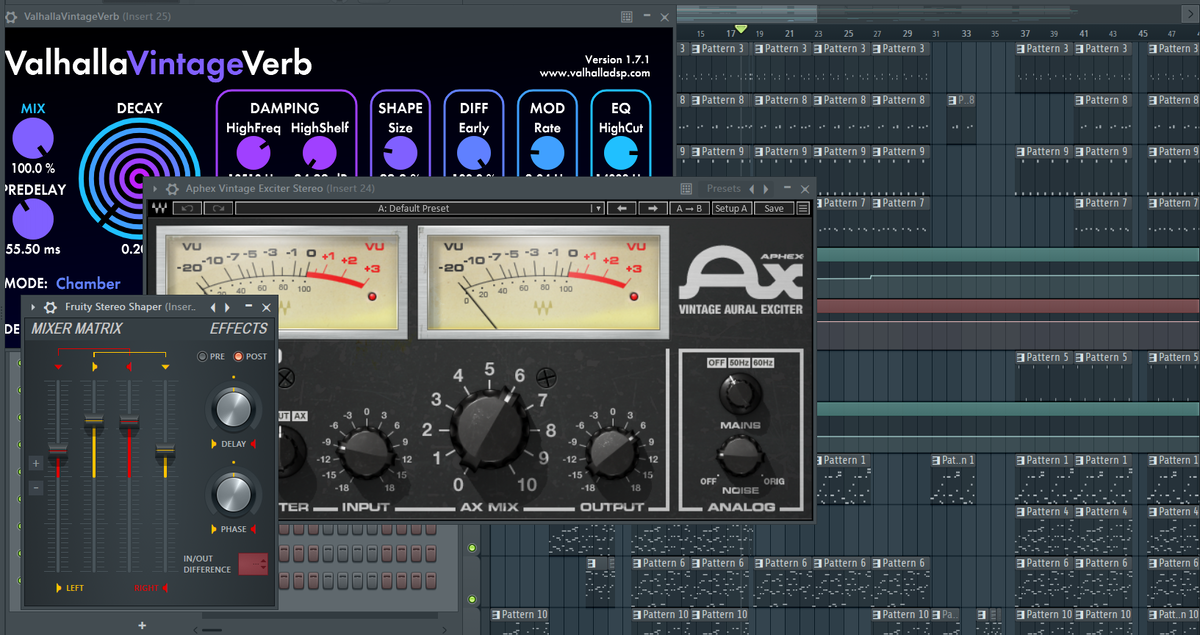Open Fruity Stereo Shaper options gear

click(51, 307)
